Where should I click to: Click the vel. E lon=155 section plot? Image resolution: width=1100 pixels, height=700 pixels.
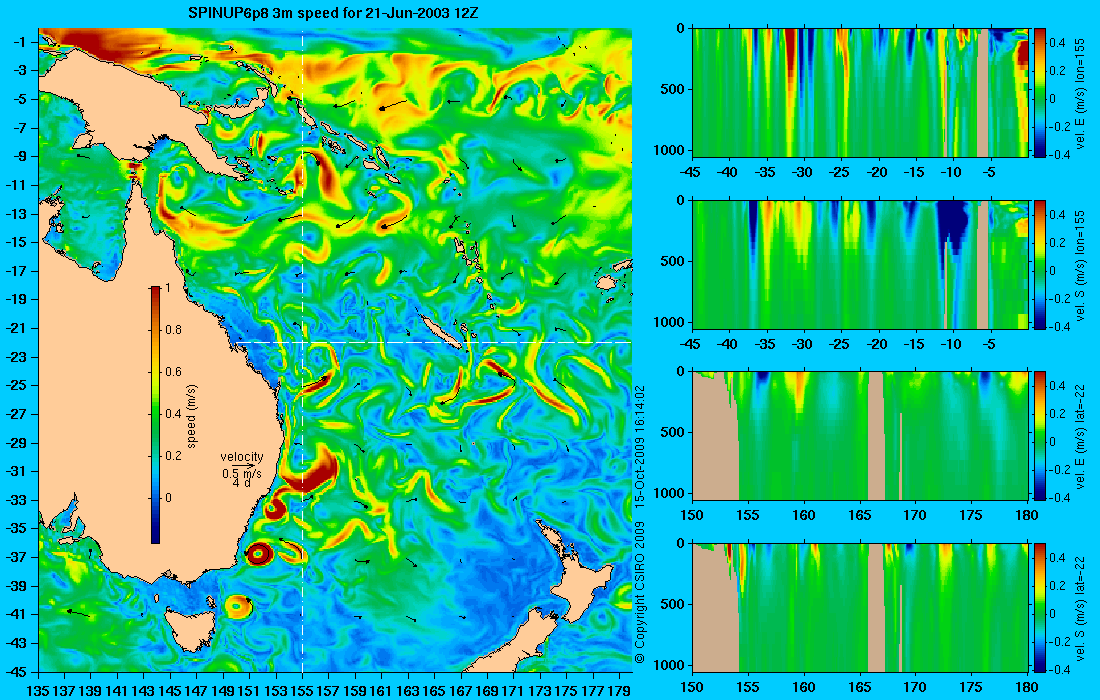pos(860,93)
